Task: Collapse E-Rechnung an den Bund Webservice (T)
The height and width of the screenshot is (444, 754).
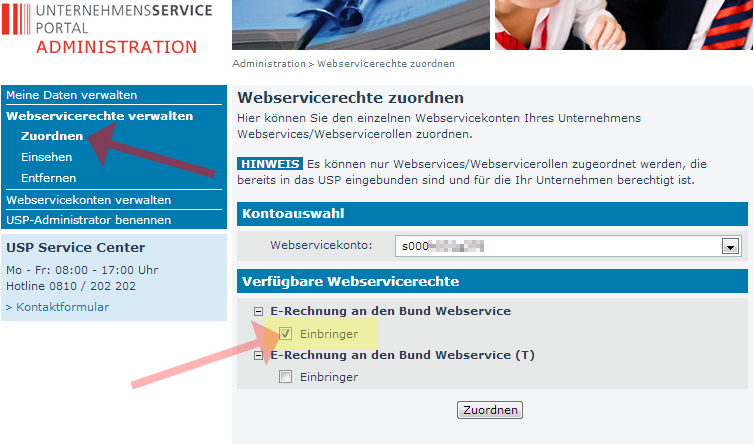Action: pos(259,355)
